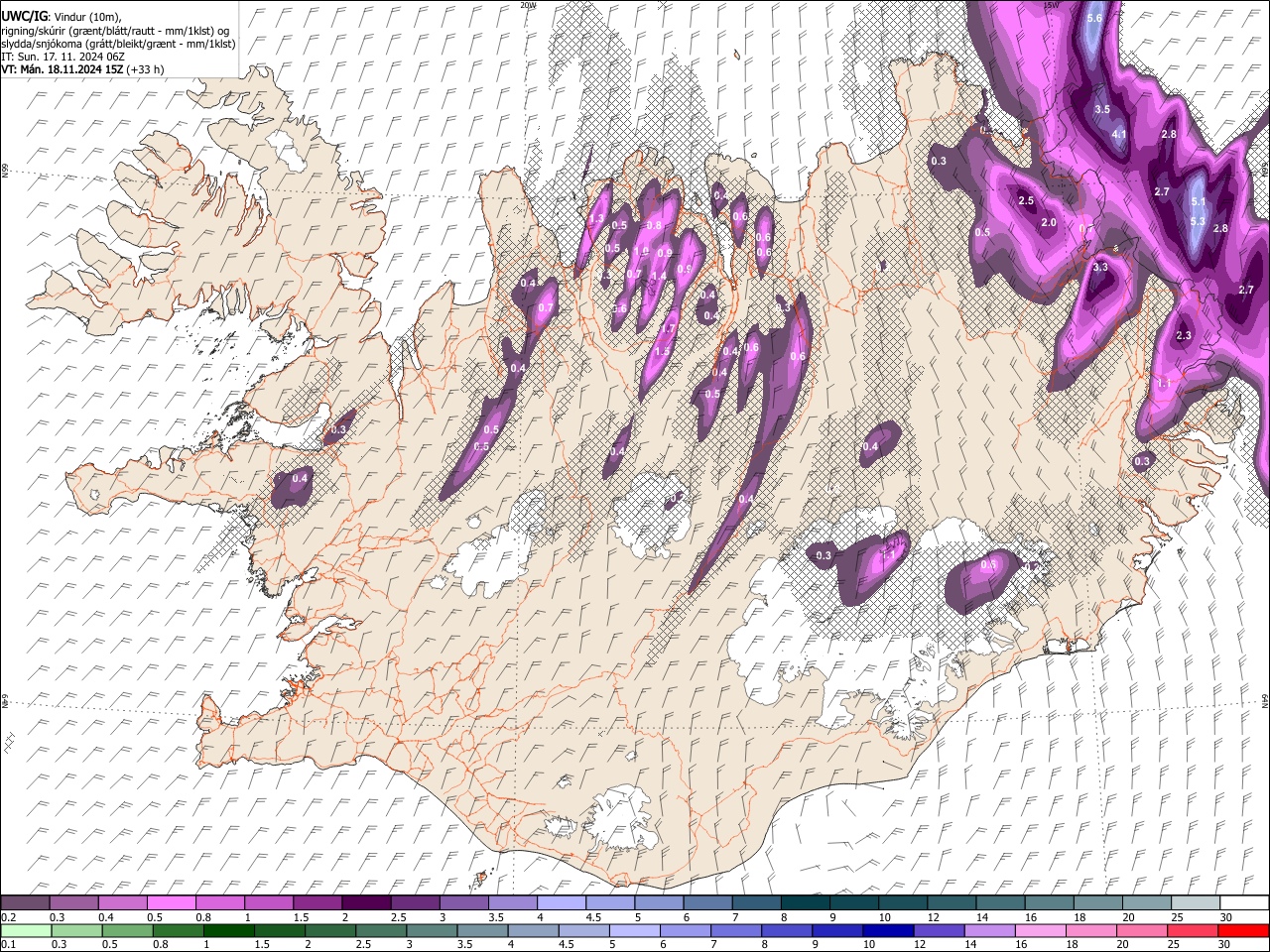Click the 3.3 snowfall value on the map
The height and width of the screenshot is (952, 1270).
point(1100,267)
